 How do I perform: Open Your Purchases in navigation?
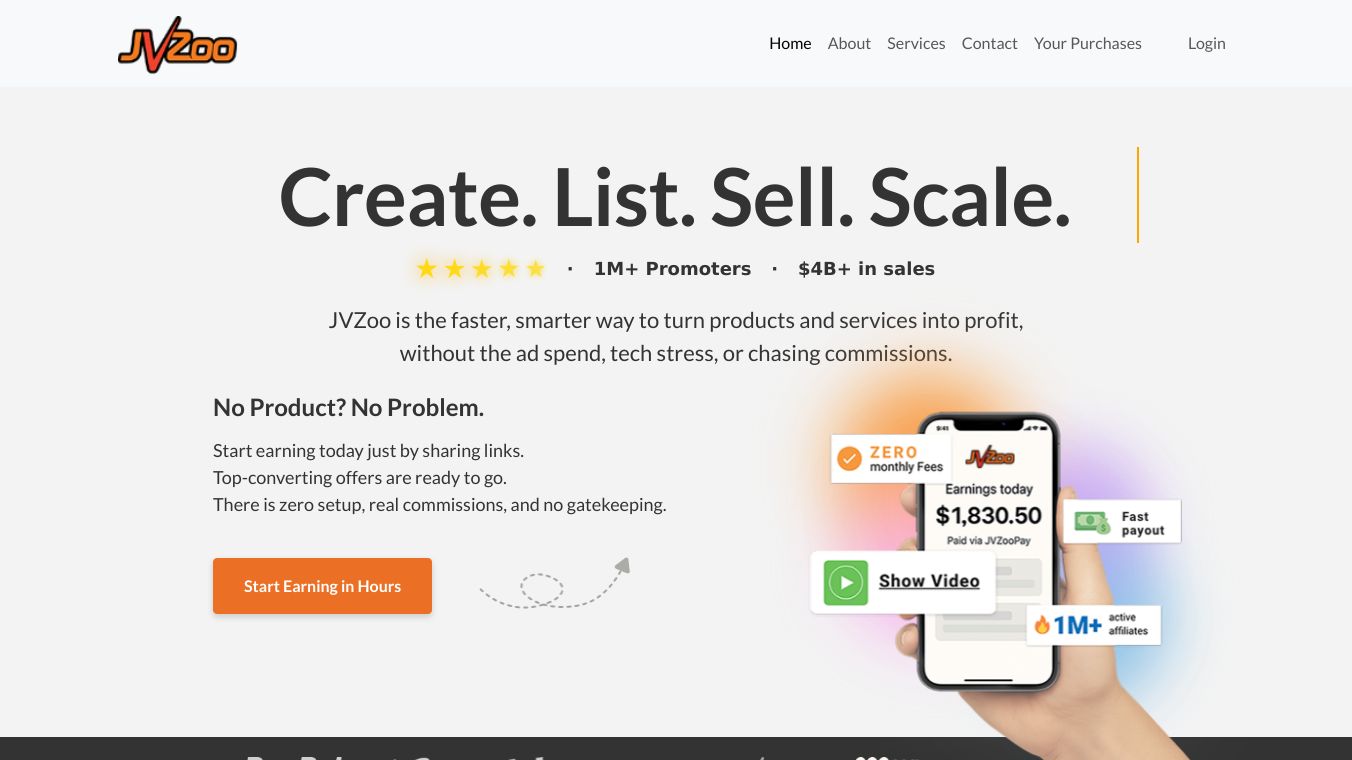pyautogui.click(x=1087, y=44)
